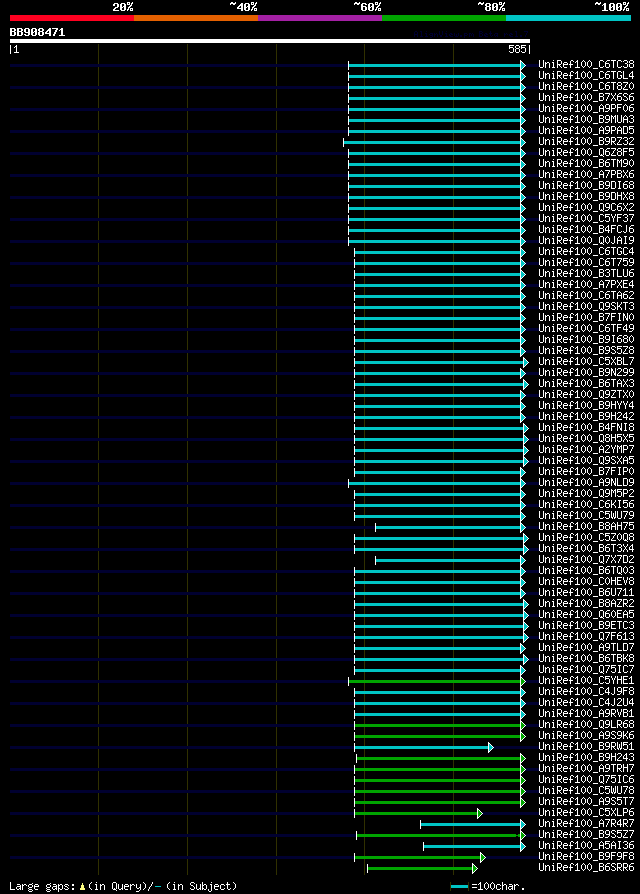Click the white query sequence bar
This screenshot has width=640, height=894.
coord(270,41)
